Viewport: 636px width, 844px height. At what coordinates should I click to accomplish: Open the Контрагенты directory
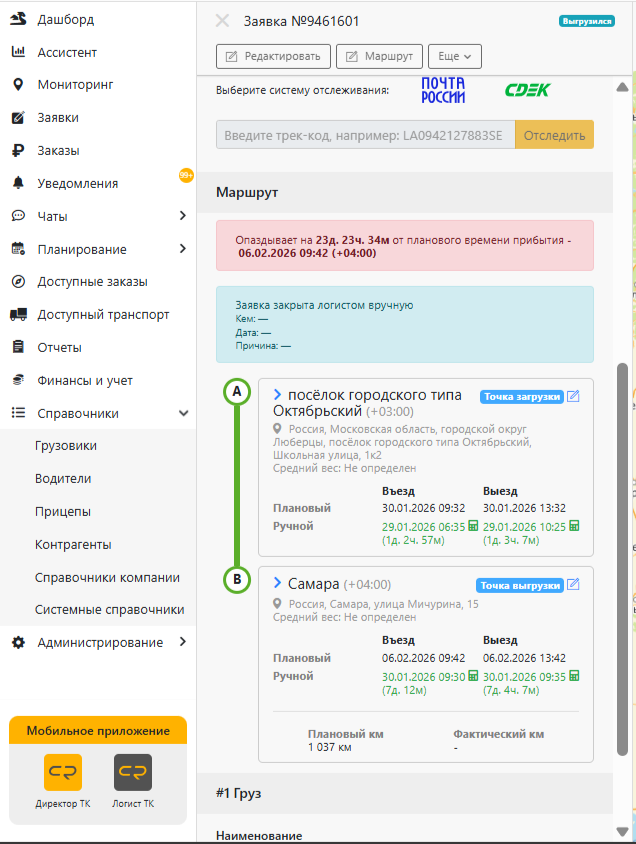[x=73, y=545]
